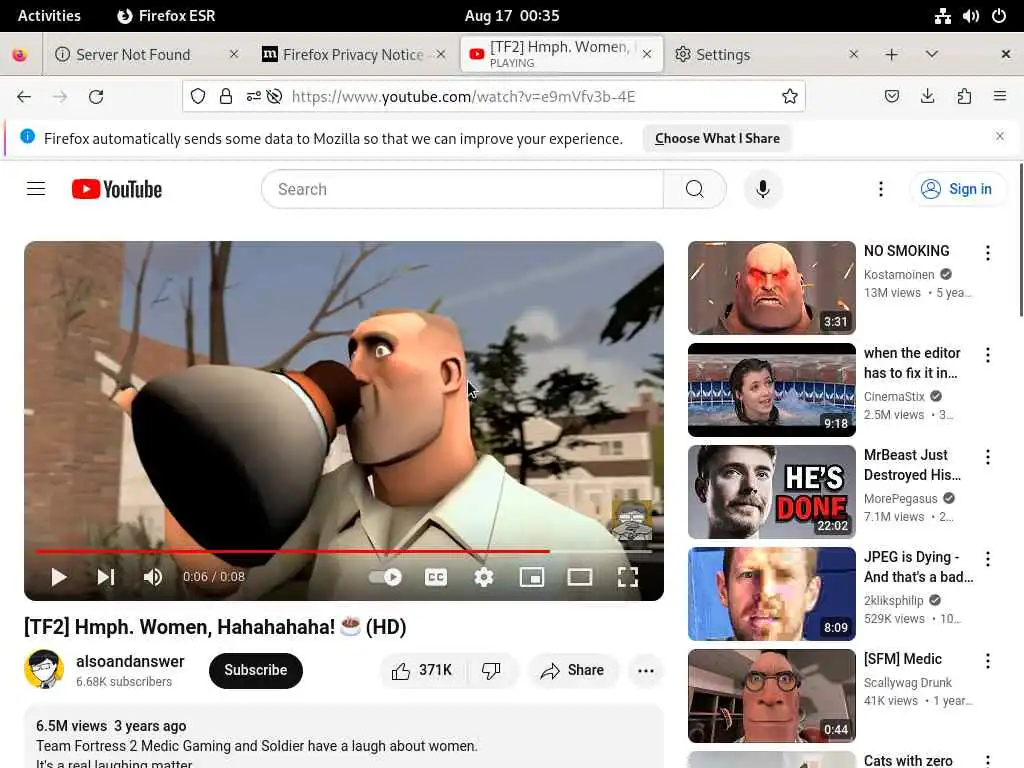Open menu for NO SMOKING video
The width and height of the screenshot is (1024, 768).
(988, 253)
